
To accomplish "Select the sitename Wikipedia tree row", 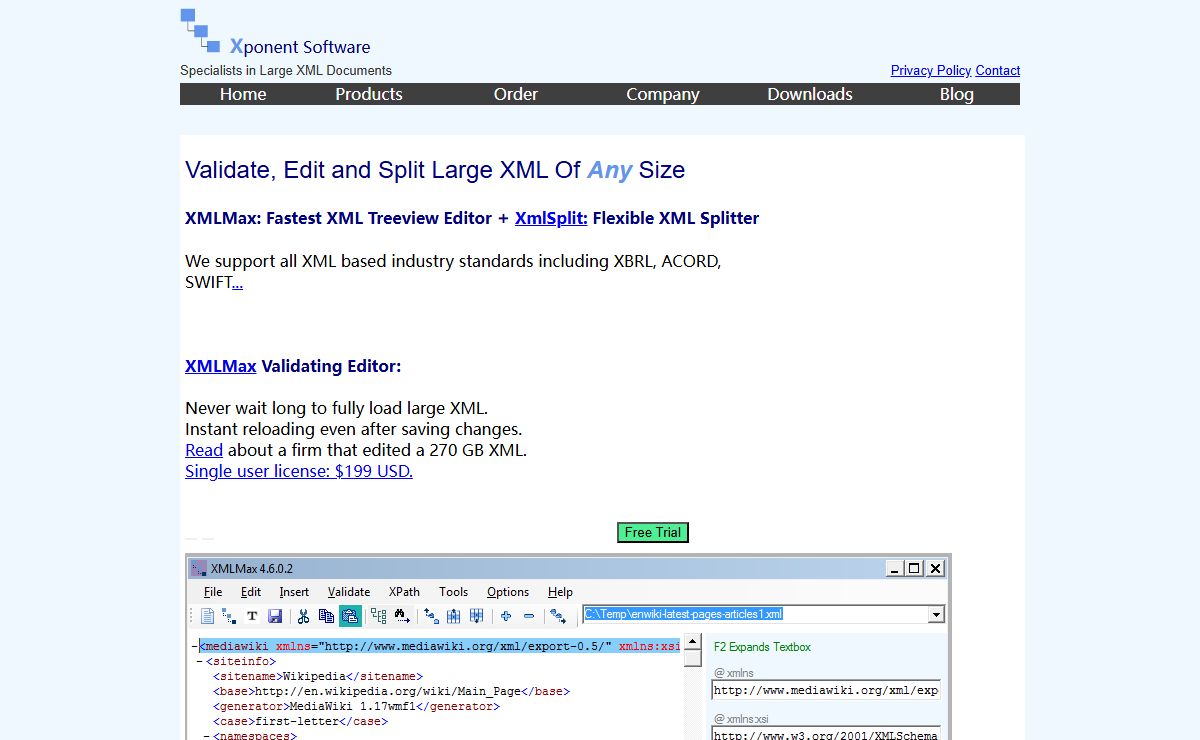I will pyautogui.click(x=317, y=676).
